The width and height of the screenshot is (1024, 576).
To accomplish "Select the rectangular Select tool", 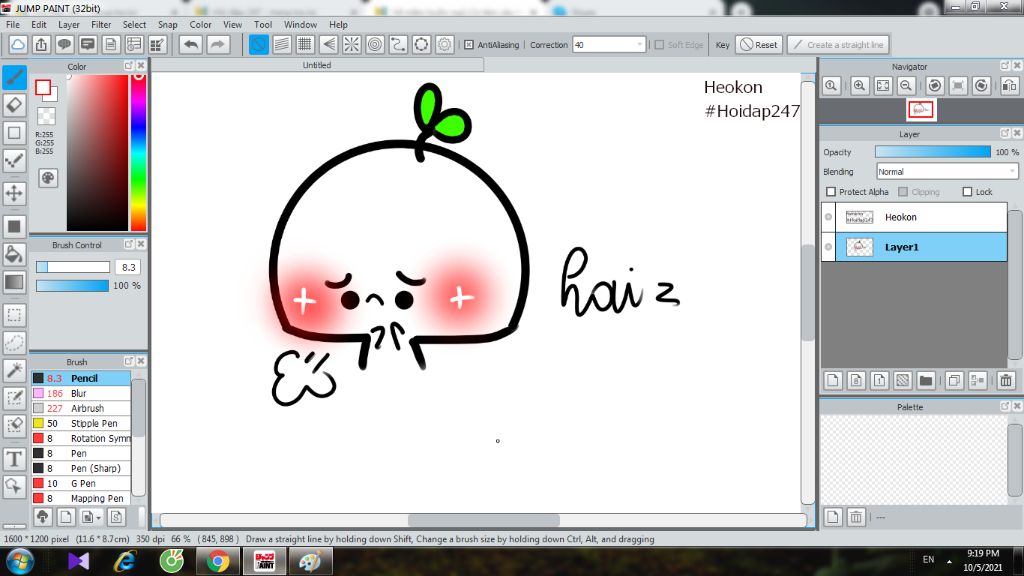I will pyautogui.click(x=14, y=315).
